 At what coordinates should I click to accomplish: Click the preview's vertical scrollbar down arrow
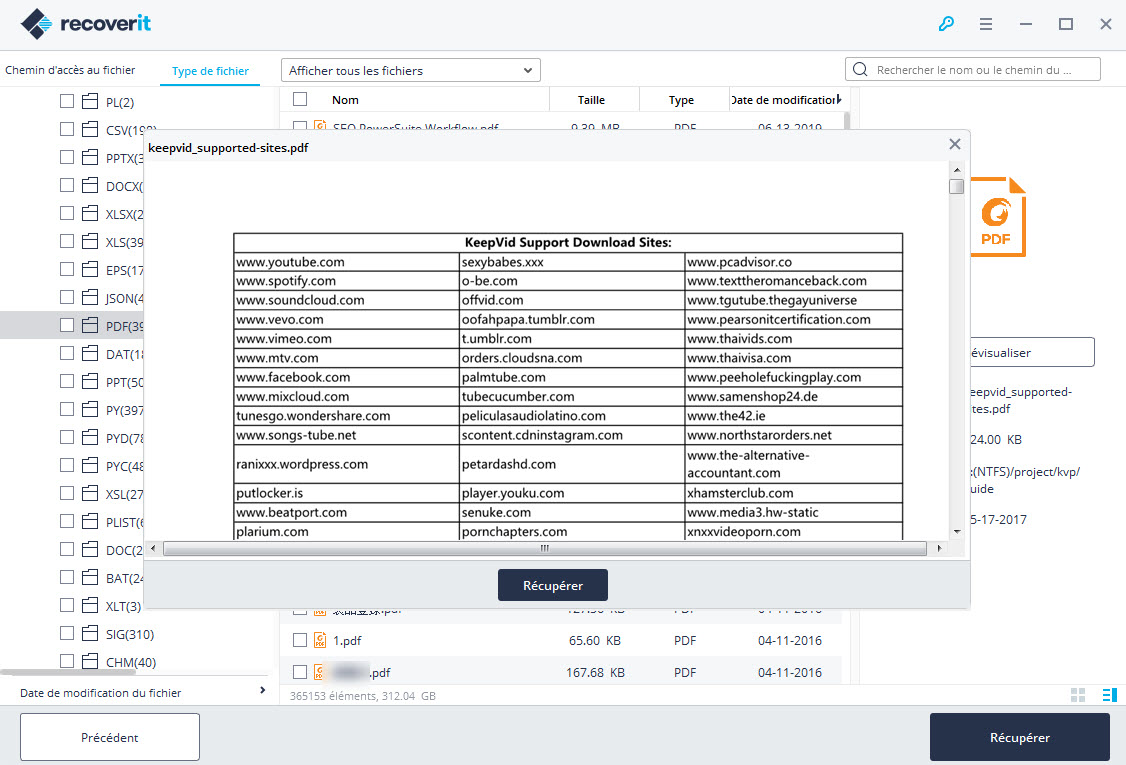pos(957,532)
